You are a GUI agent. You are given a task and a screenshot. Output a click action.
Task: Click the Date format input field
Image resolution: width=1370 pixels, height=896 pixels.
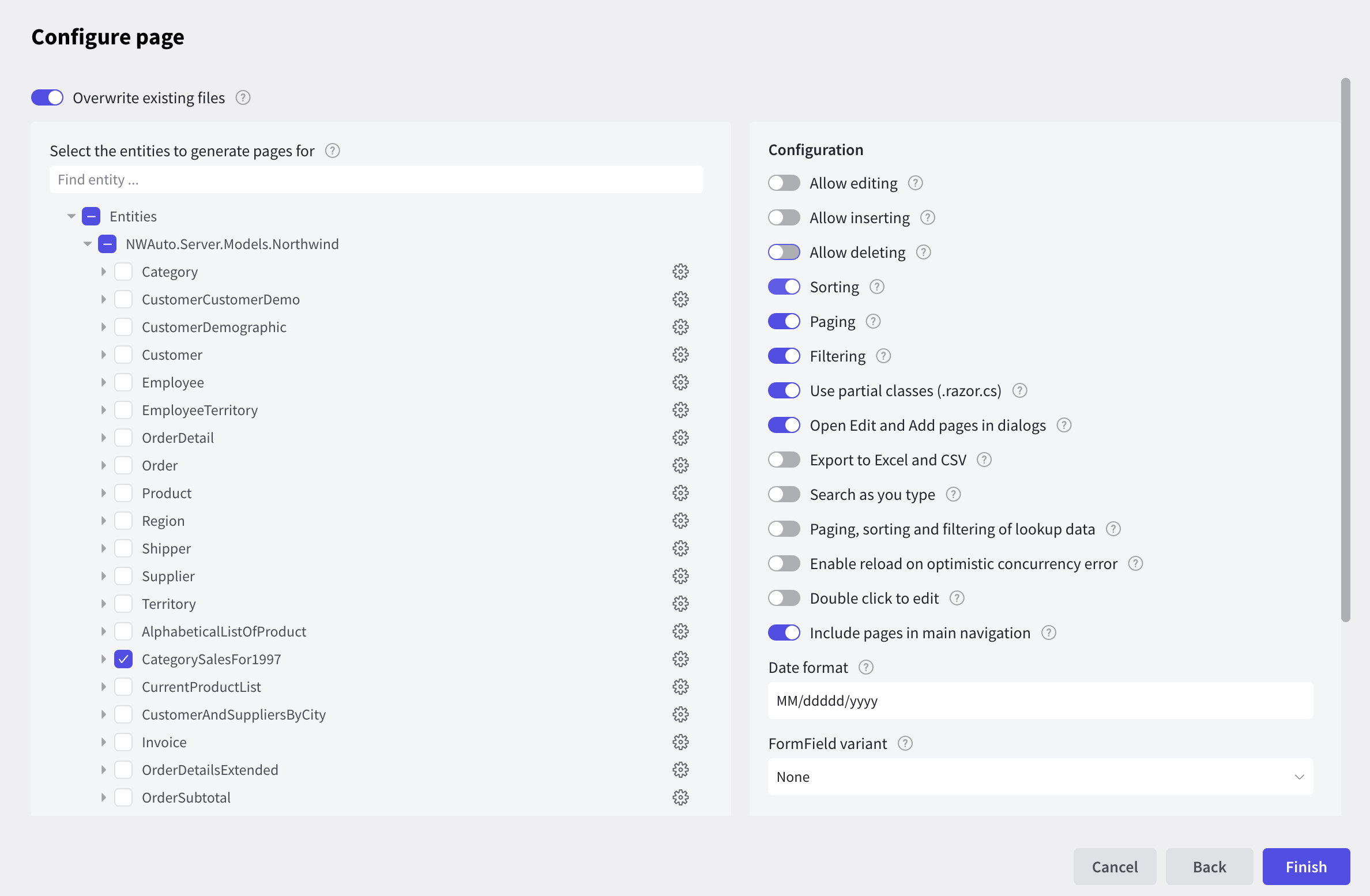click(1040, 701)
